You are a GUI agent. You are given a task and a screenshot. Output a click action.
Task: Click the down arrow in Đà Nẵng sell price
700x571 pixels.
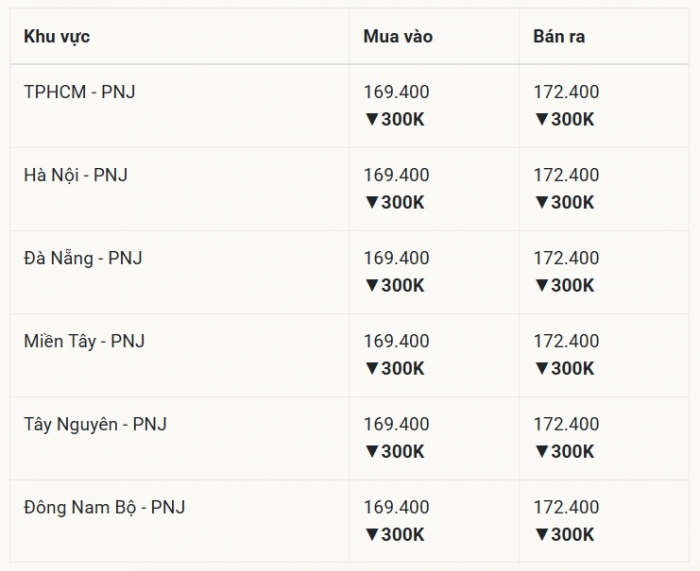[541, 285]
